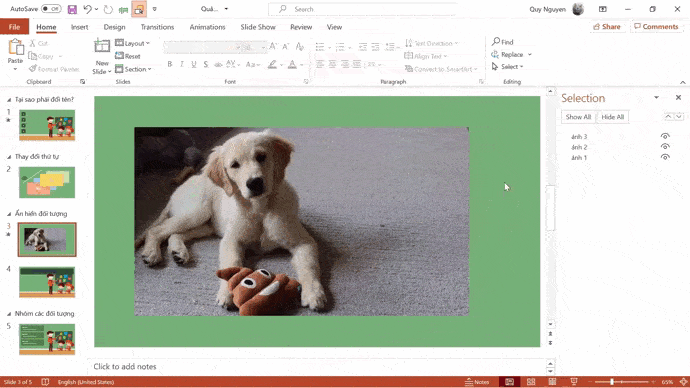690x388 pixels.
Task: Open Quick Access Toolbar customize arrow
Action: click(154, 9)
